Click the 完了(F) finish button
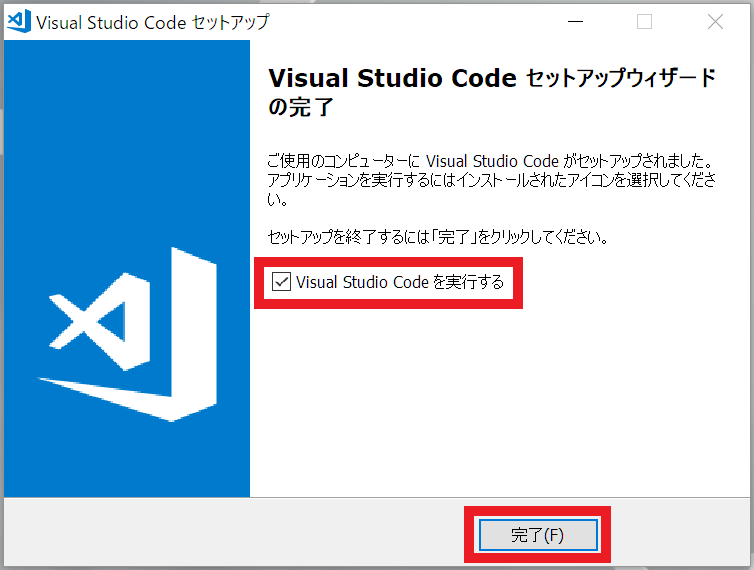 coord(538,535)
